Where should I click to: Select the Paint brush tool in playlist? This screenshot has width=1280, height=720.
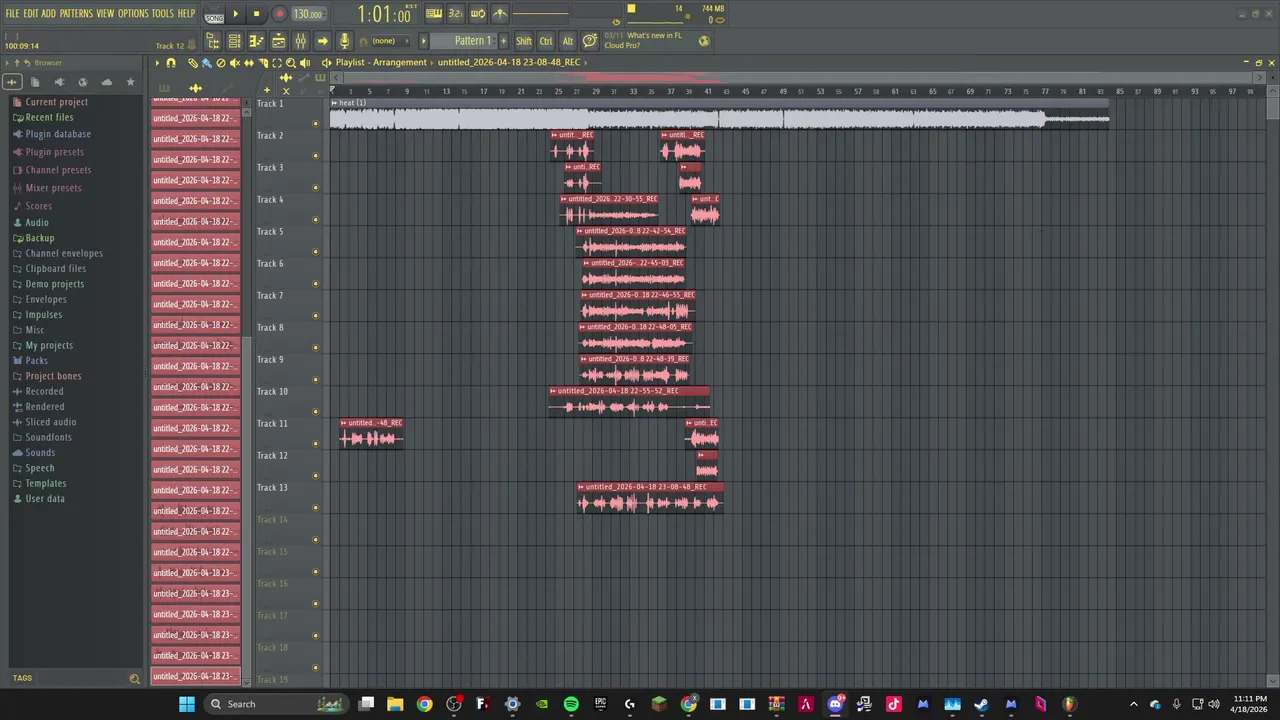click(206, 63)
